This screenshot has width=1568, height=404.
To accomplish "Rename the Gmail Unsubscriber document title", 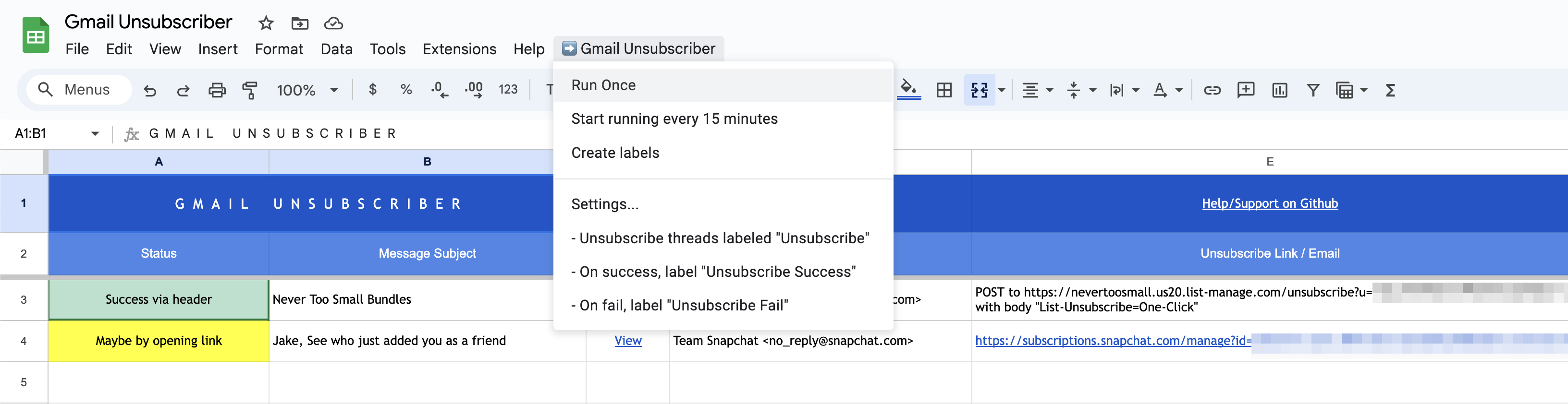I will (148, 23).
